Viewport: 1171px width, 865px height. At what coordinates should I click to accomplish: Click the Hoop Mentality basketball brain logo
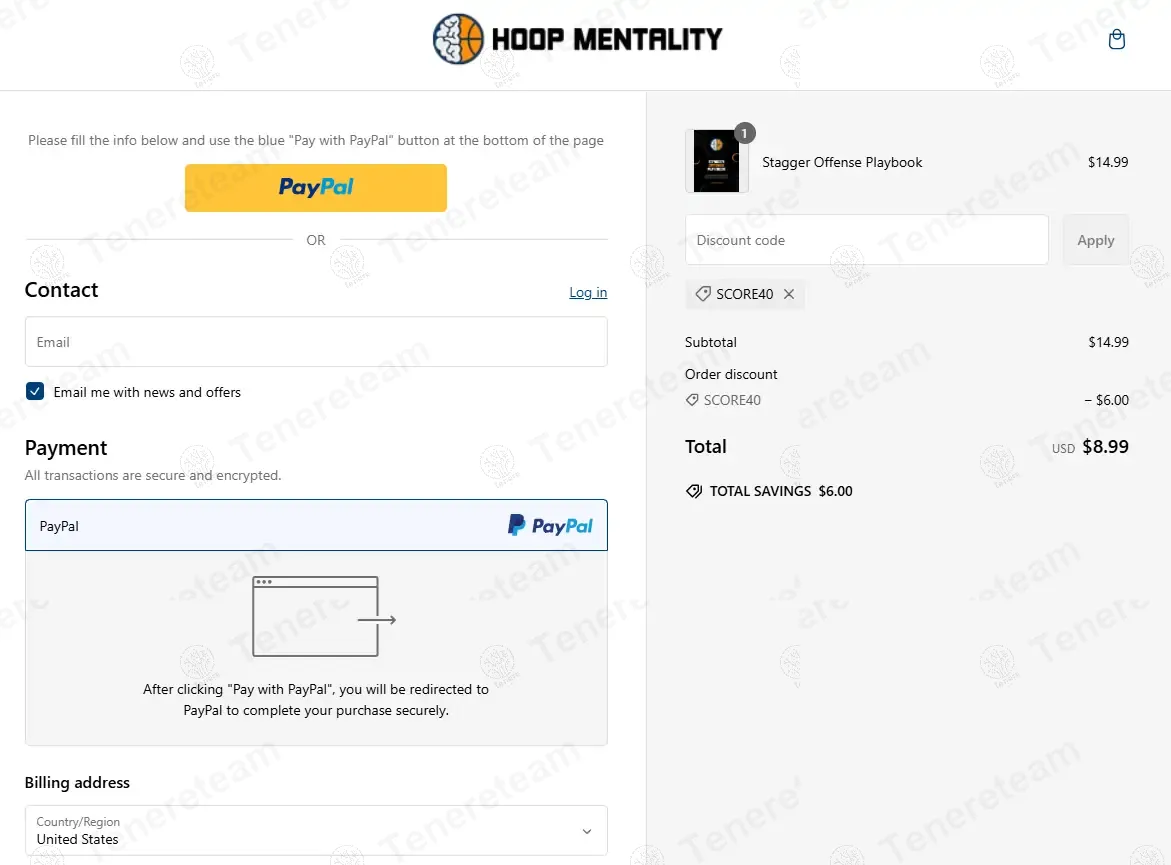pyautogui.click(x=458, y=40)
